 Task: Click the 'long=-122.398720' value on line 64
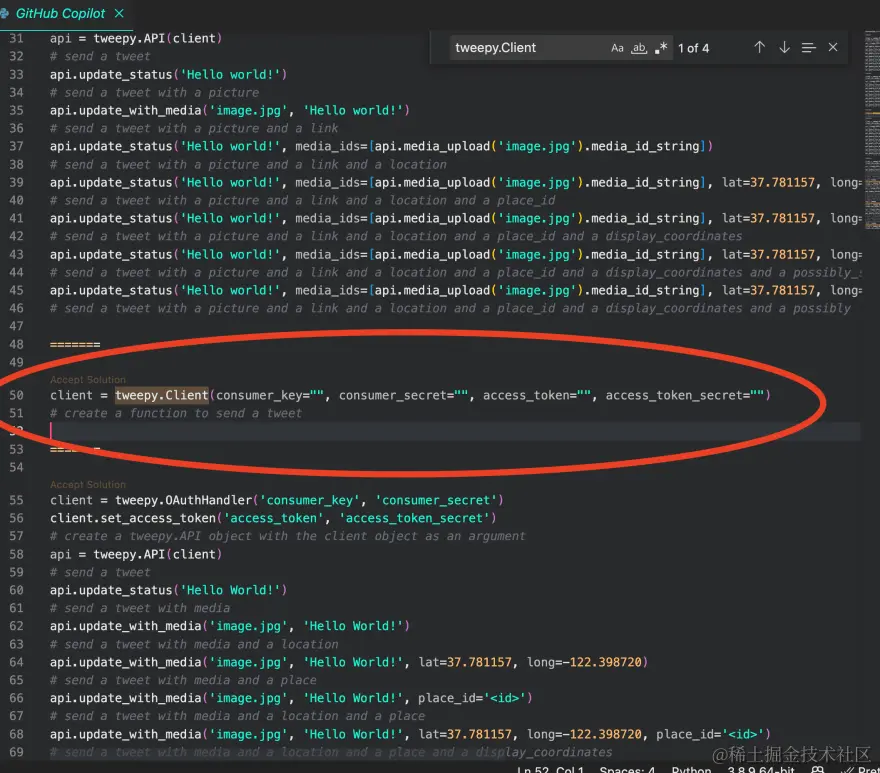coord(584,662)
